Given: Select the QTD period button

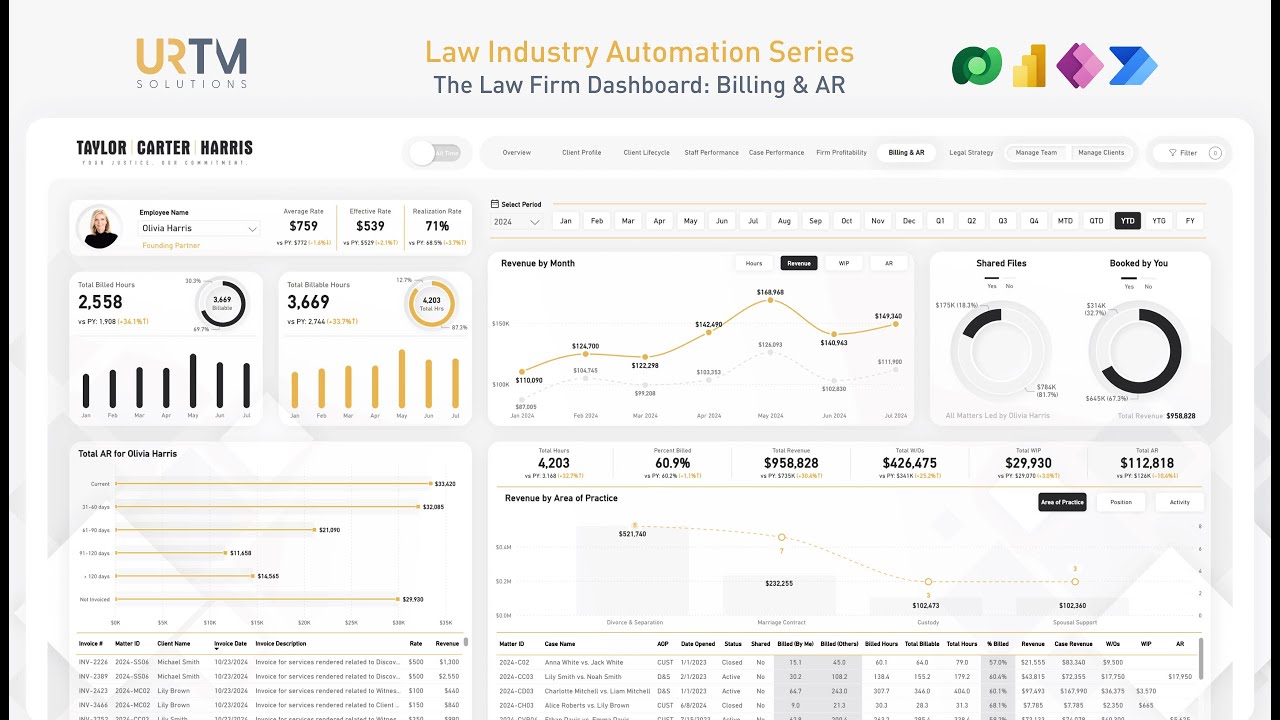Looking at the screenshot, I should click(1096, 221).
